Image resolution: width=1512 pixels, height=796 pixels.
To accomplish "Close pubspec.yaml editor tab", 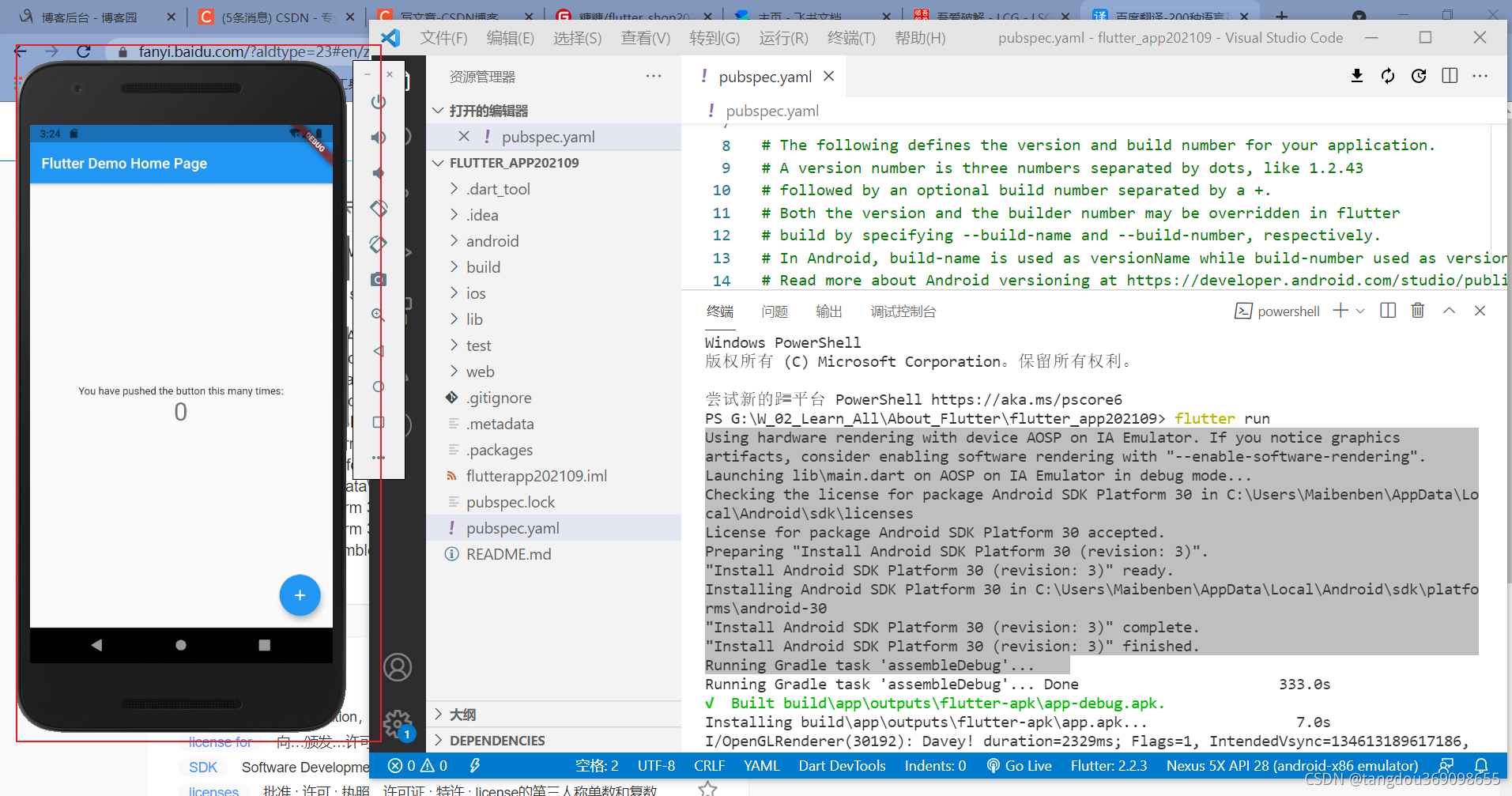I will [828, 76].
